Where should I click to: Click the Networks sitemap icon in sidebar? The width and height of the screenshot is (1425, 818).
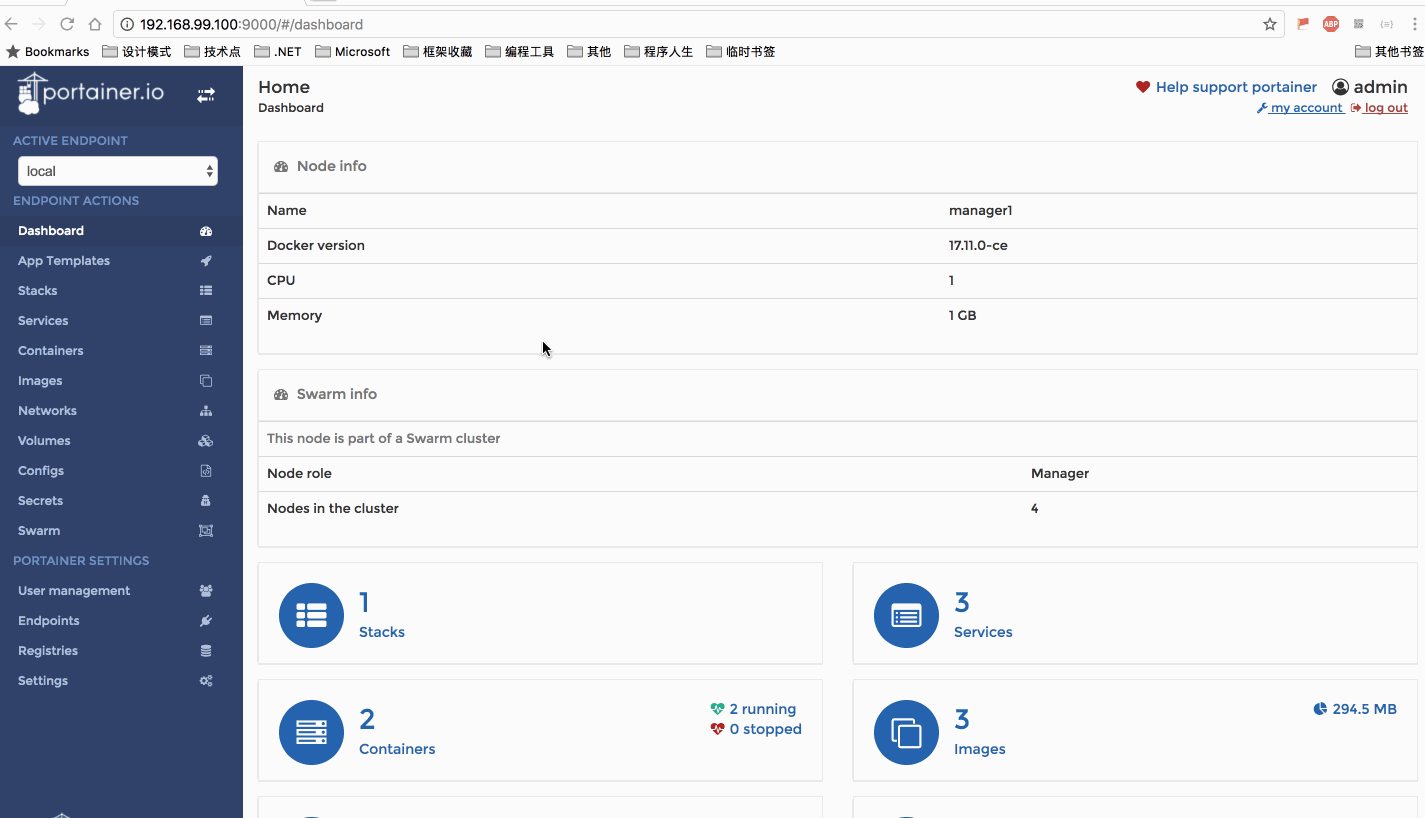206,411
